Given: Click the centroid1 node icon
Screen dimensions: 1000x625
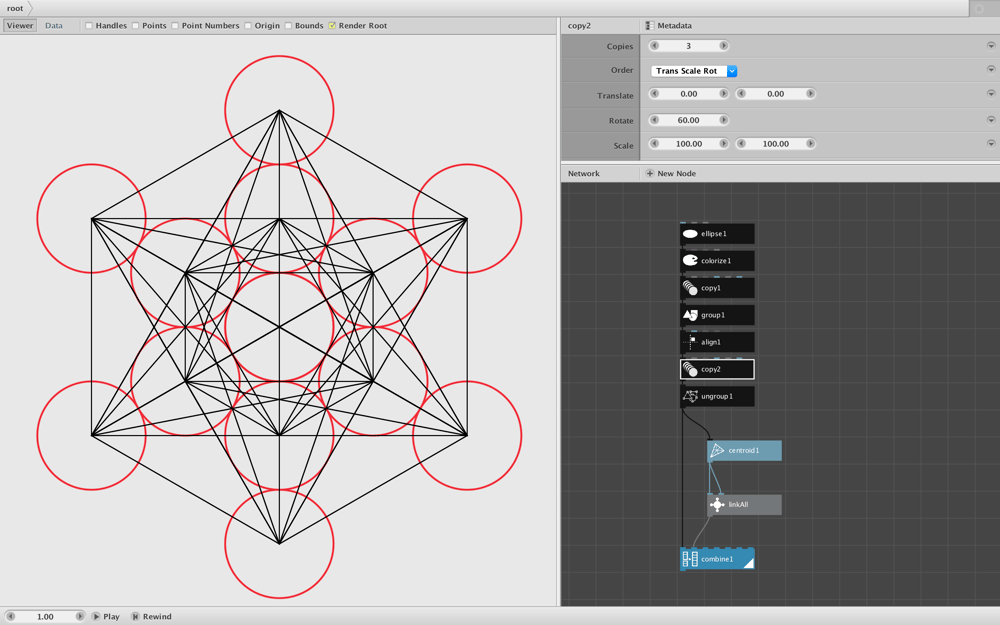Looking at the screenshot, I should click(717, 451).
